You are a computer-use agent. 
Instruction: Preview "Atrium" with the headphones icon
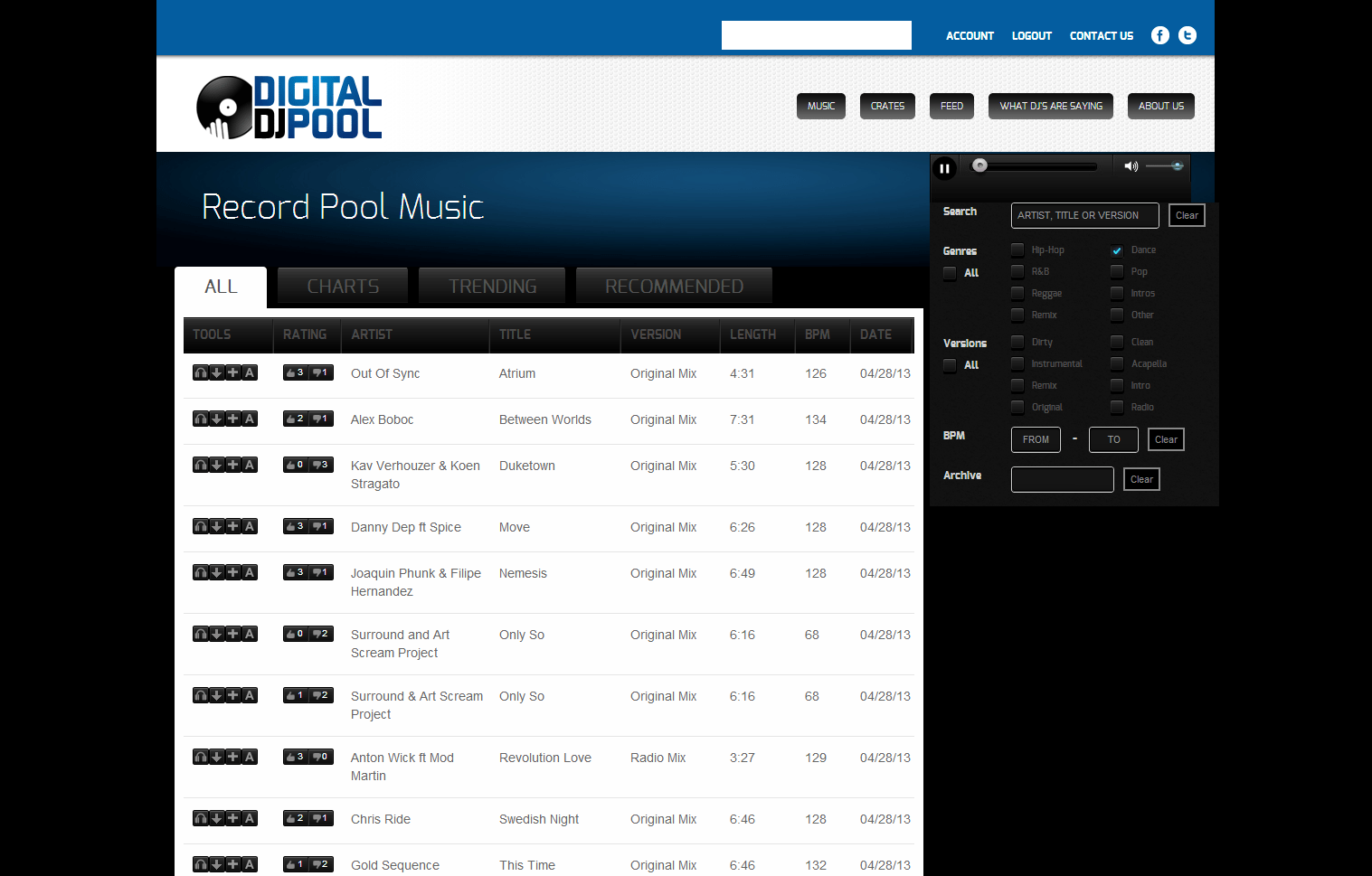tap(200, 372)
